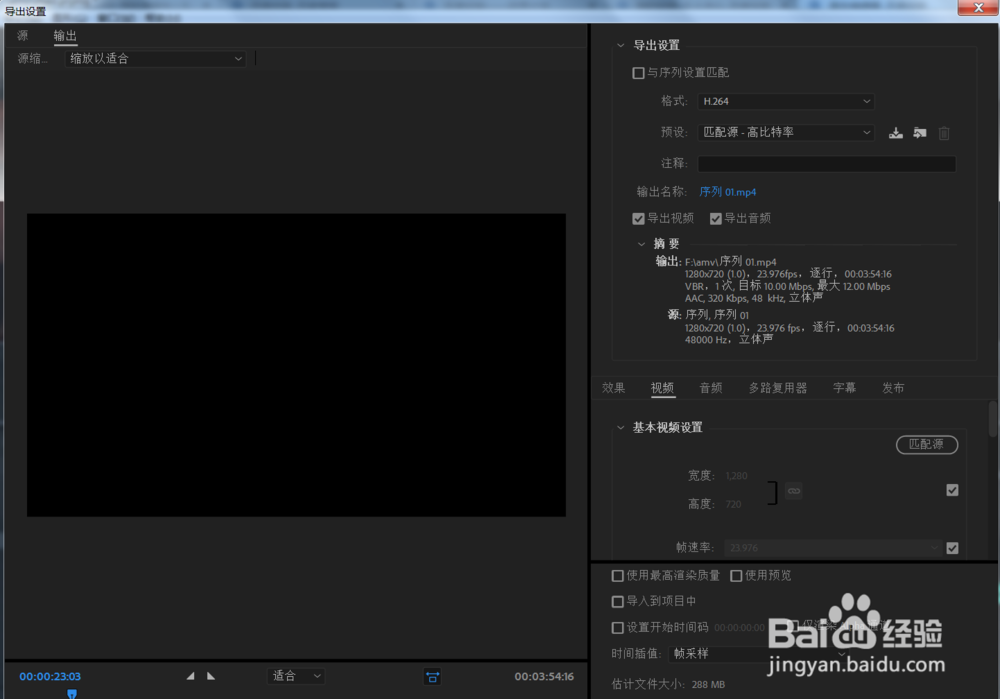This screenshot has width=1000, height=699.
Task: Click the 匹配源 match source button
Action: [x=927, y=445]
